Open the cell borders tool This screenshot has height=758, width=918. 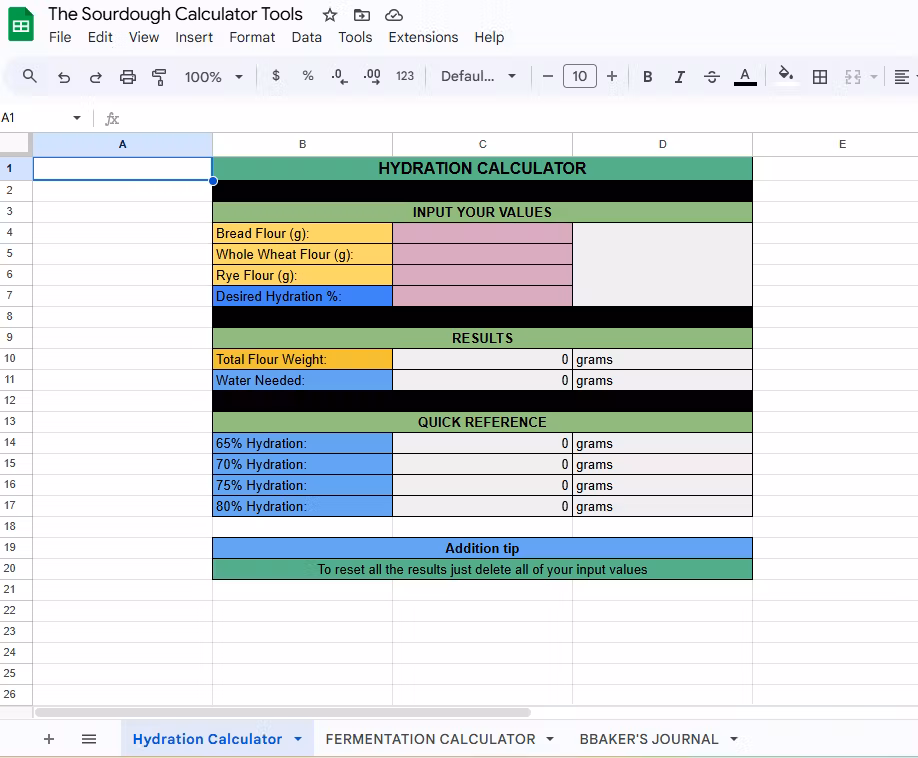click(820, 76)
